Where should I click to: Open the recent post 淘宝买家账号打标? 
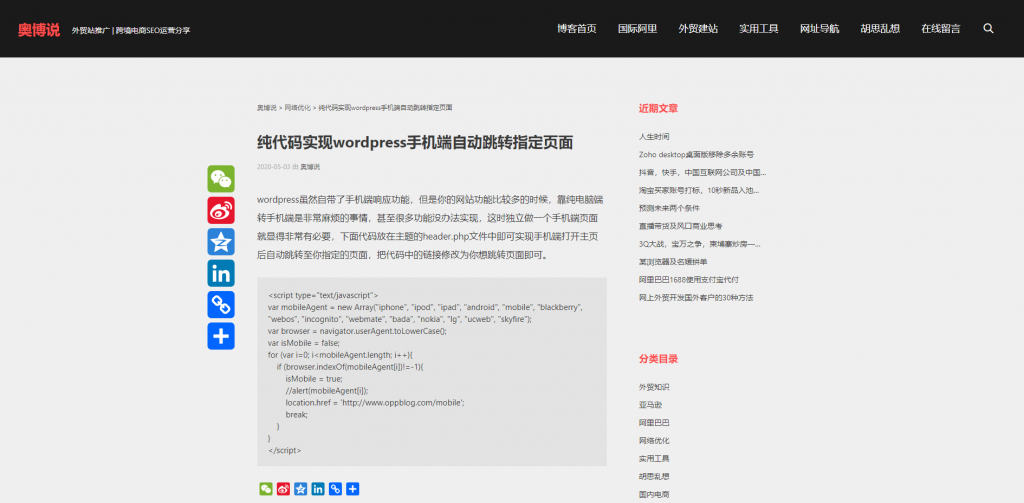tap(699, 190)
